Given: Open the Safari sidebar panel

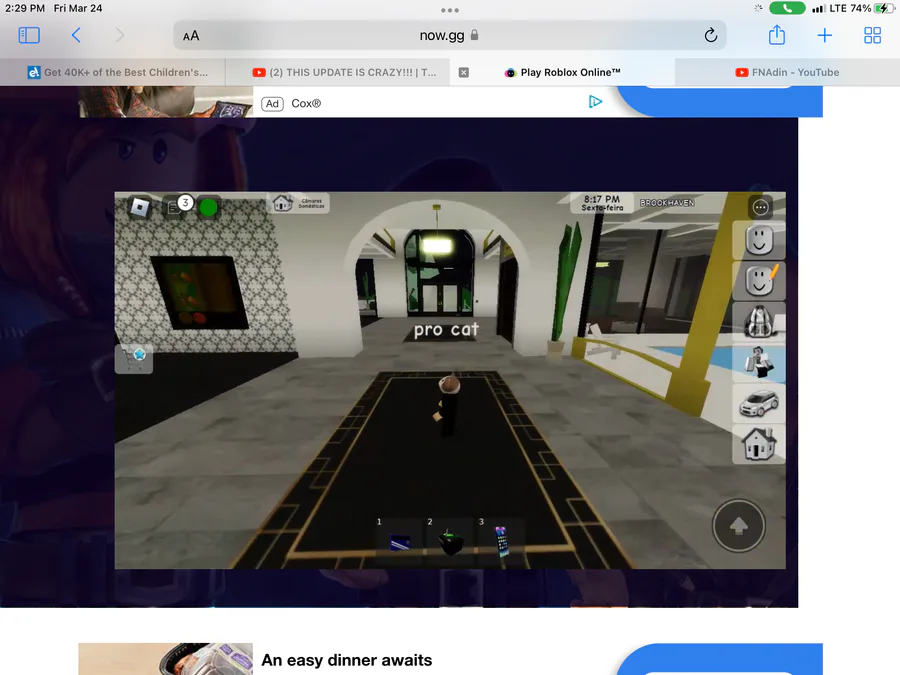Looking at the screenshot, I should click(29, 36).
